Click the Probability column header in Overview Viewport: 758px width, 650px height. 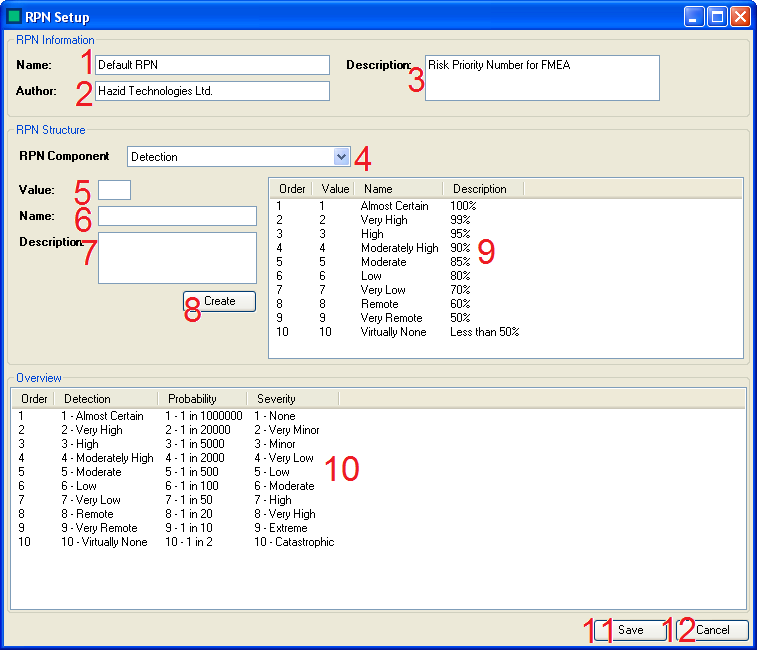click(x=193, y=399)
